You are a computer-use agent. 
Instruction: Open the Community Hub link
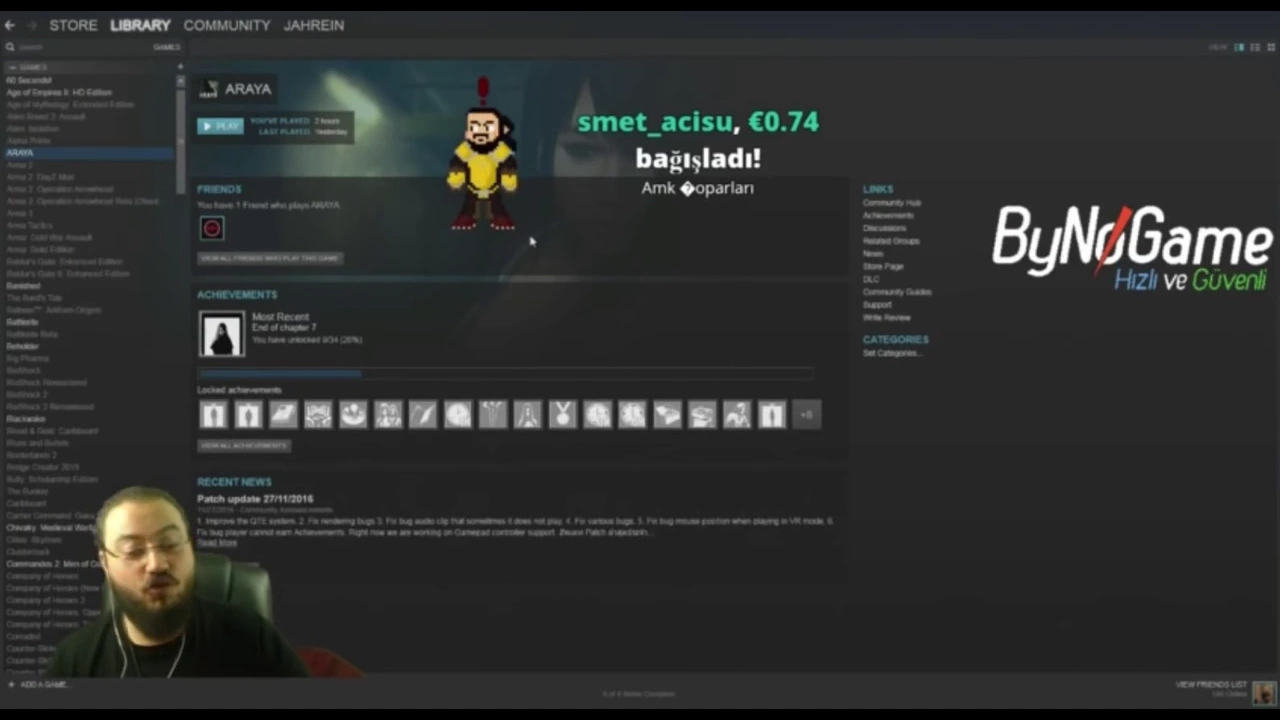point(892,203)
